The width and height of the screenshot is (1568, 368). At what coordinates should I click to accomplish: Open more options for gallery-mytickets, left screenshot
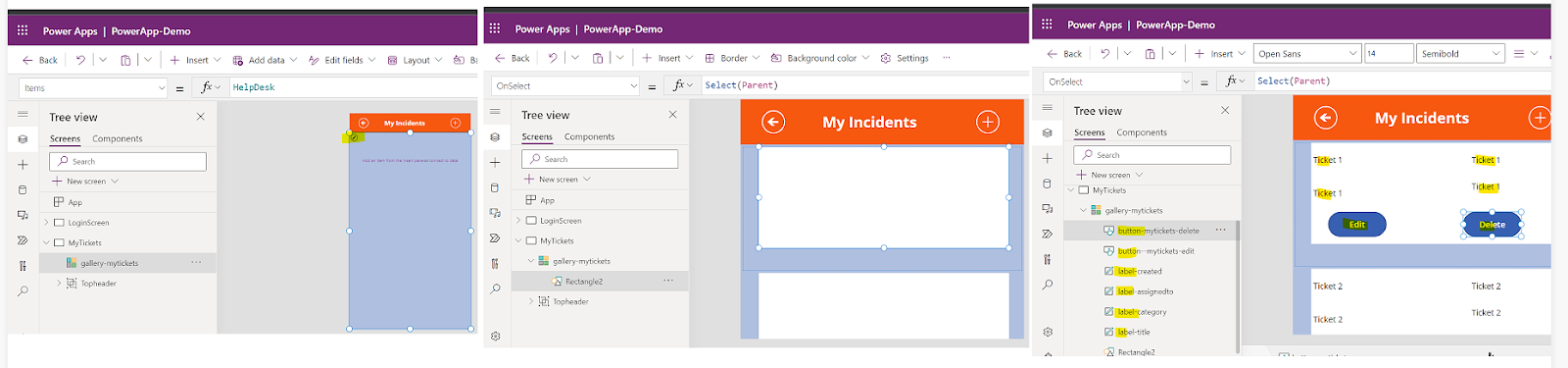pyautogui.click(x=196, y=263)
